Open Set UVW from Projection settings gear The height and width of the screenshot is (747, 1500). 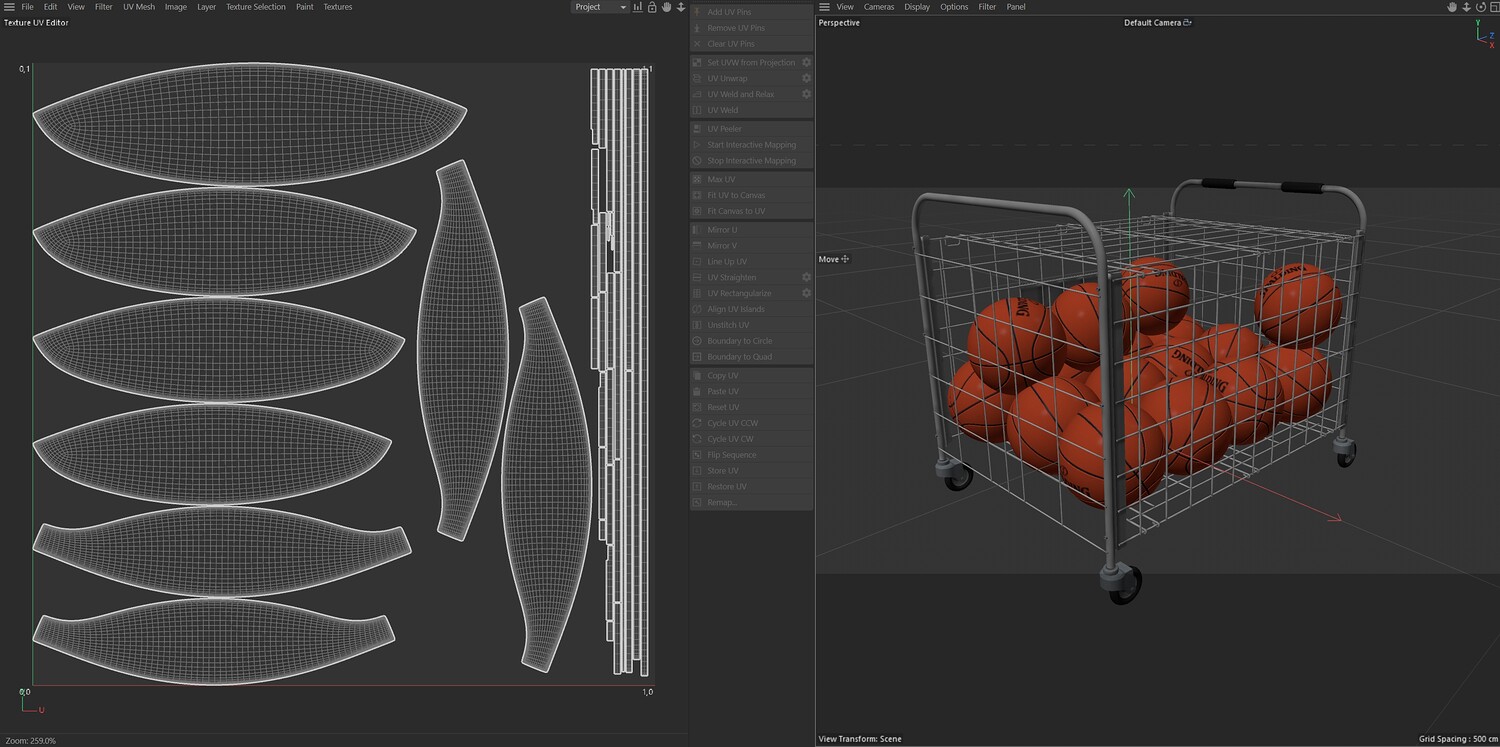click(x=806, y=62)
